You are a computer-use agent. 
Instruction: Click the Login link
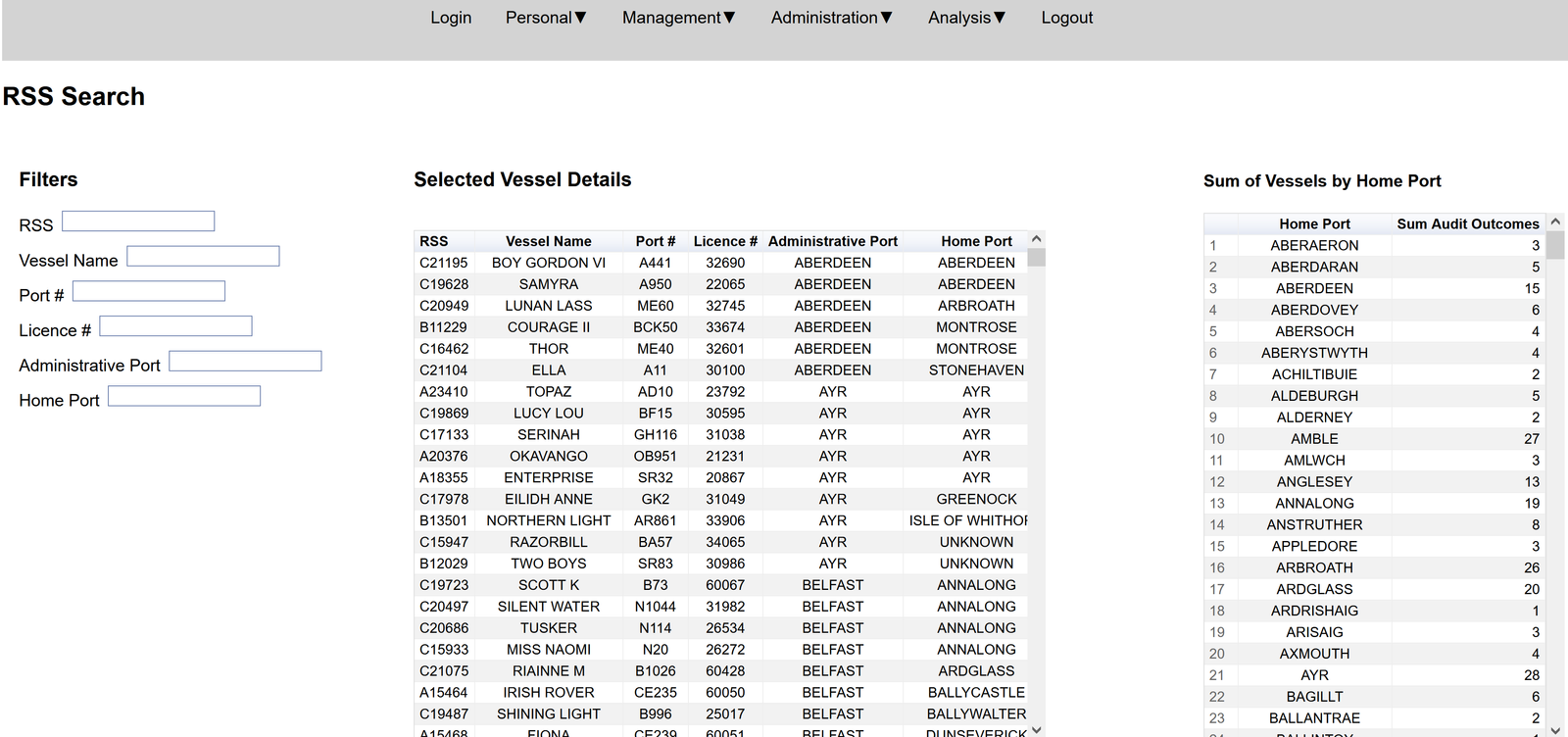coord(451,18)
